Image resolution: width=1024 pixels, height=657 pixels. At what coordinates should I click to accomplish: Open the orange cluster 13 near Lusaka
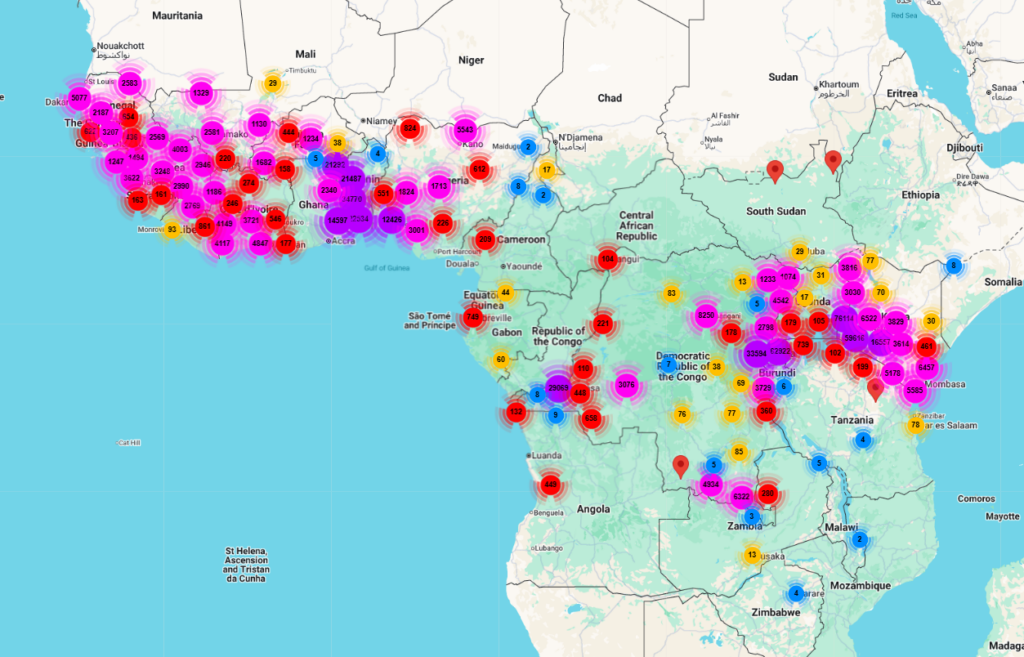[x=752, y=555]
